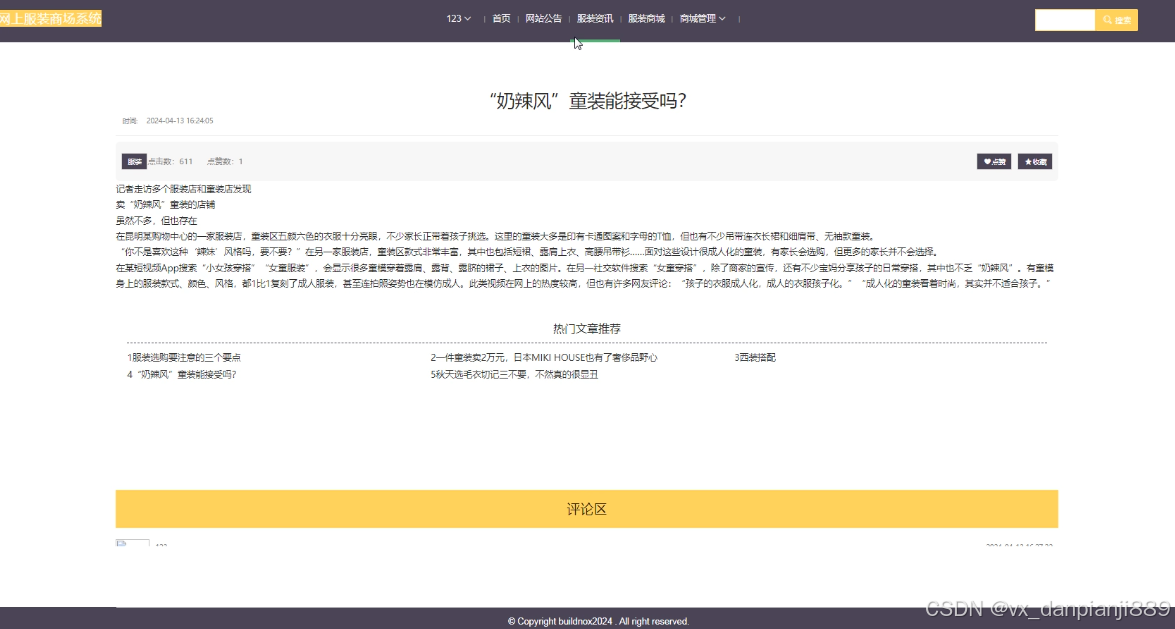Click the timestamp 2024-04-13 16:24:05
The image size is (1175, 629).
click(x=180, y=121)
